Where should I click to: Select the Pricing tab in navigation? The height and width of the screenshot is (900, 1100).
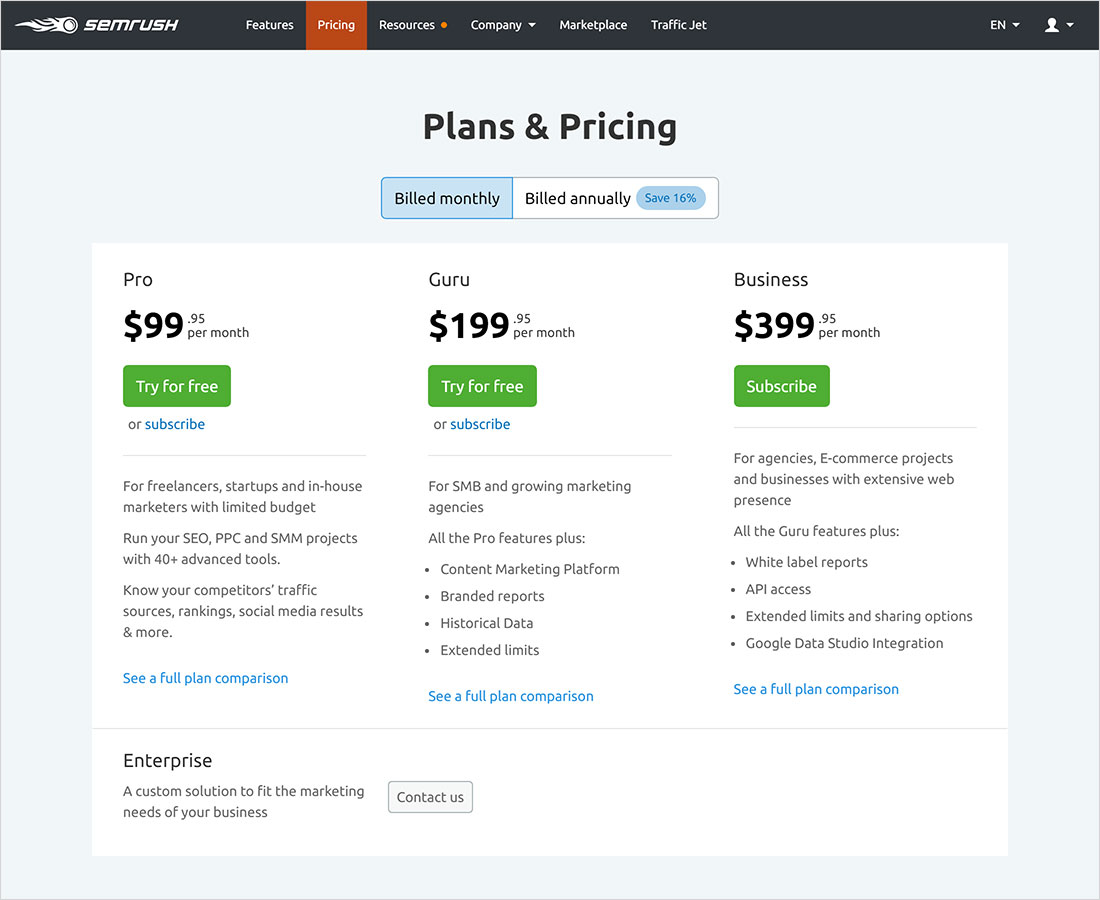point(336,25)
